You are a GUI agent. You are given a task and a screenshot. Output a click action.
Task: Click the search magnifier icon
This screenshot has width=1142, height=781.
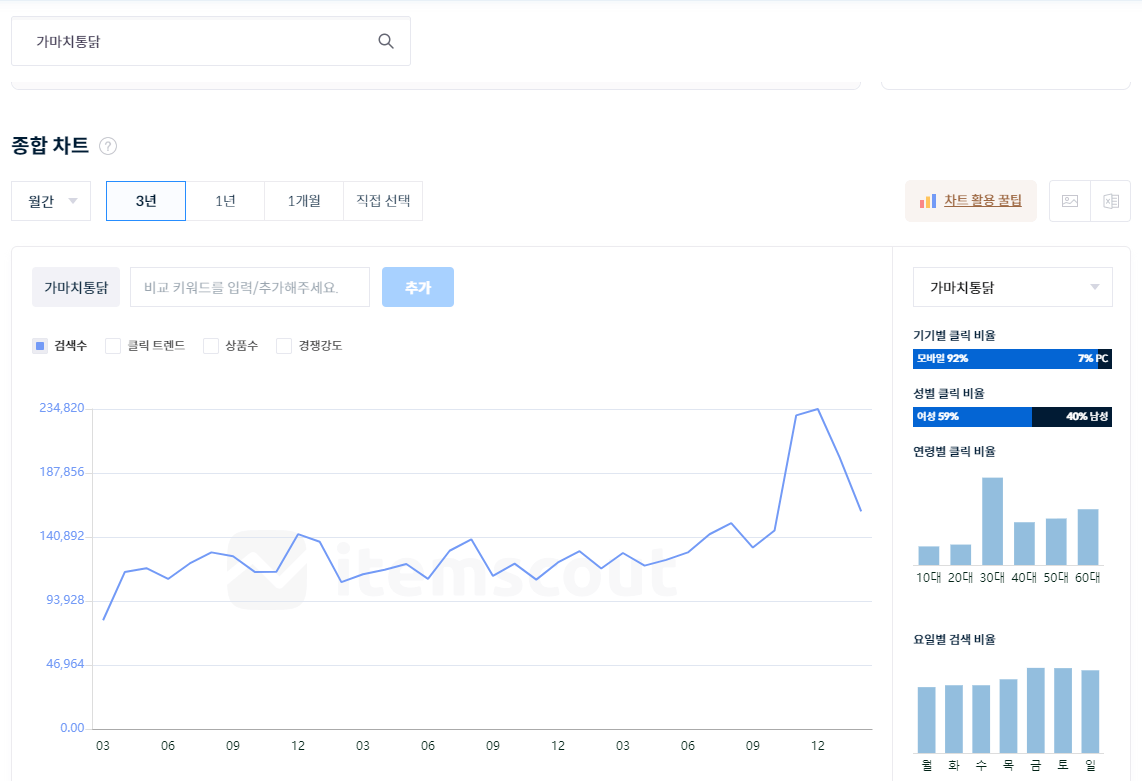386,42
